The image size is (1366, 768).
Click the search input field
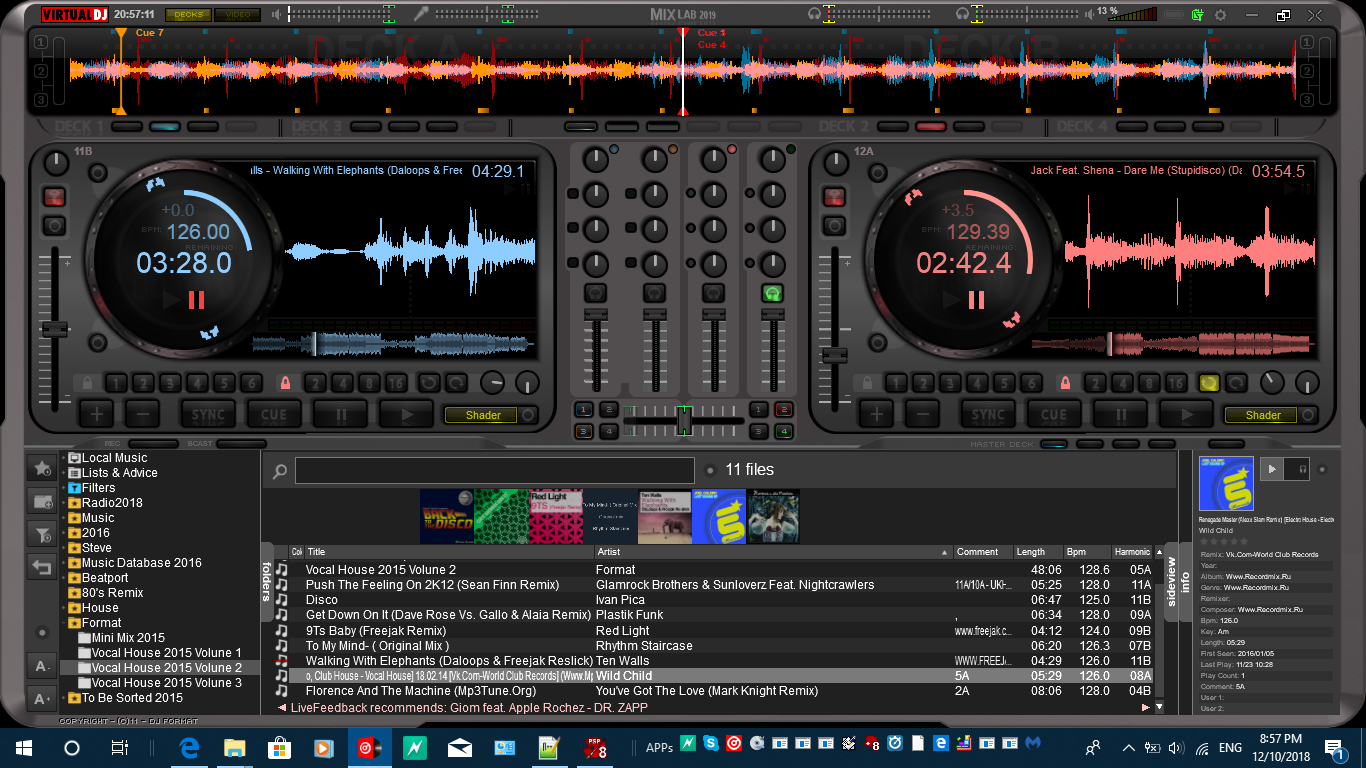495,471
